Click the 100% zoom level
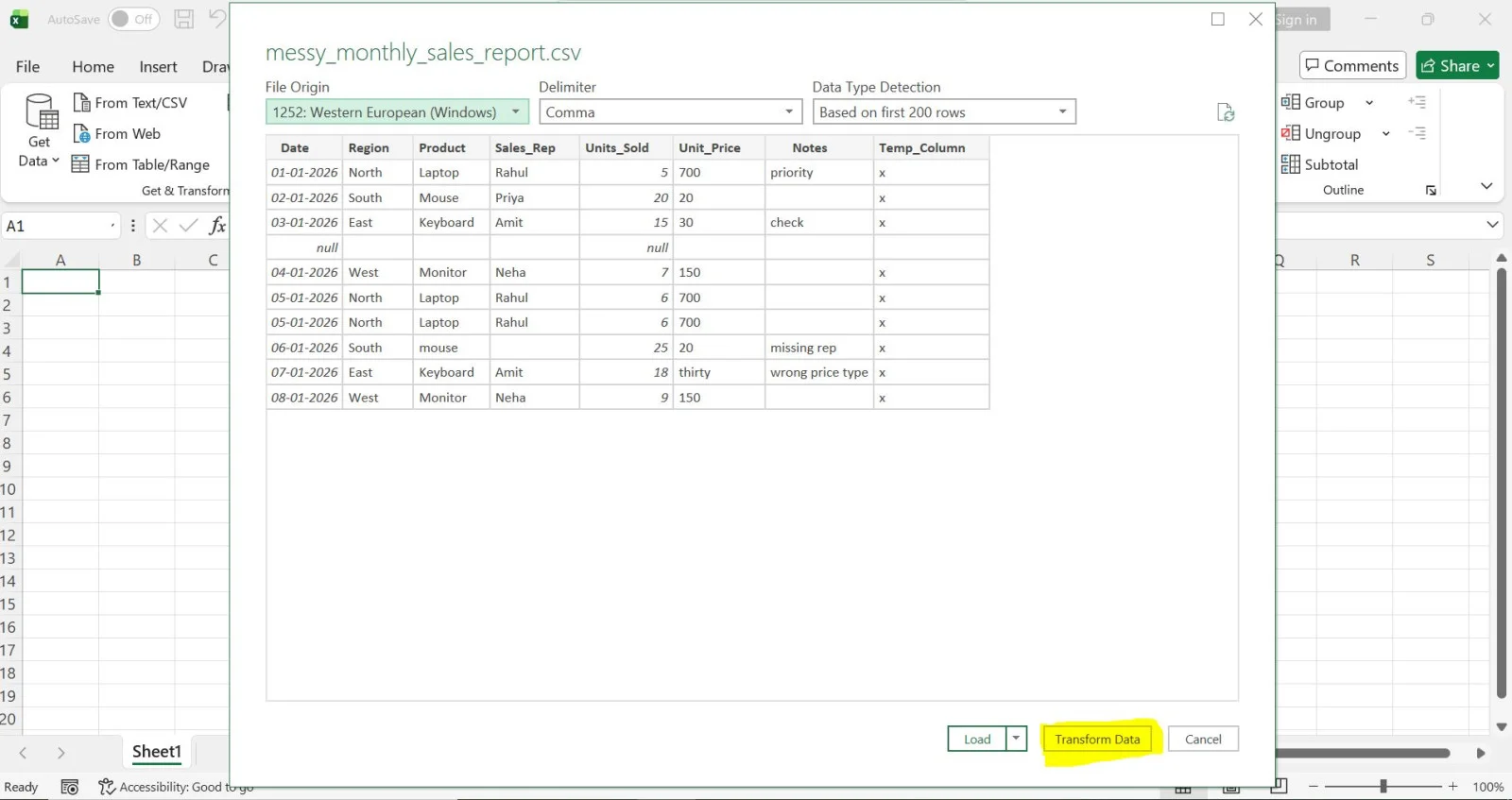 pyautogui.click(x=1488, y=787)
